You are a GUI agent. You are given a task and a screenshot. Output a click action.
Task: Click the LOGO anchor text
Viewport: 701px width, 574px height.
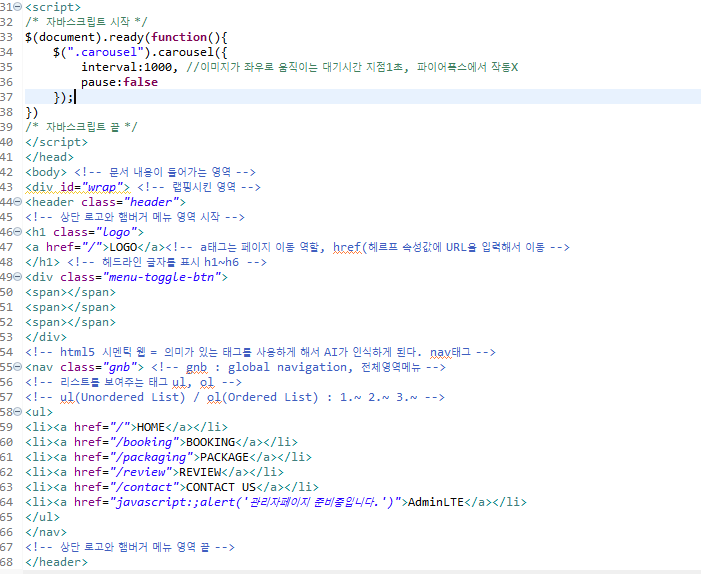(x=123, y=247)
